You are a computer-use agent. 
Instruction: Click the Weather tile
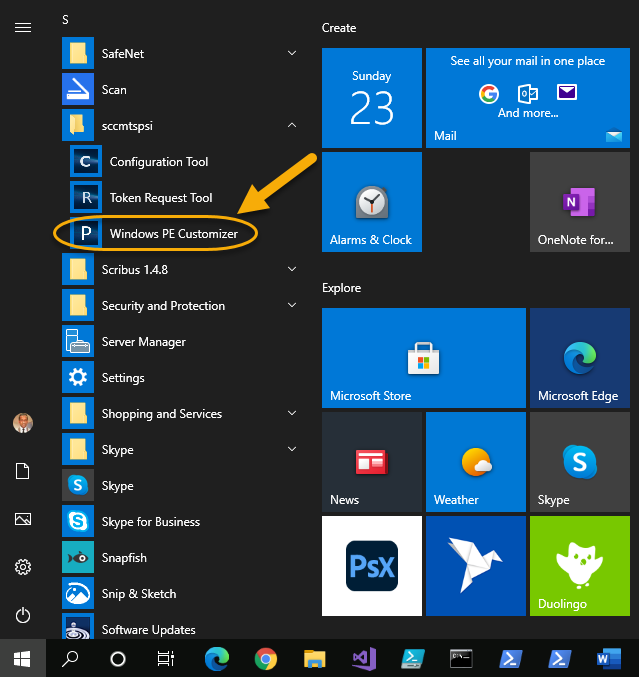(x=476, y=462)
